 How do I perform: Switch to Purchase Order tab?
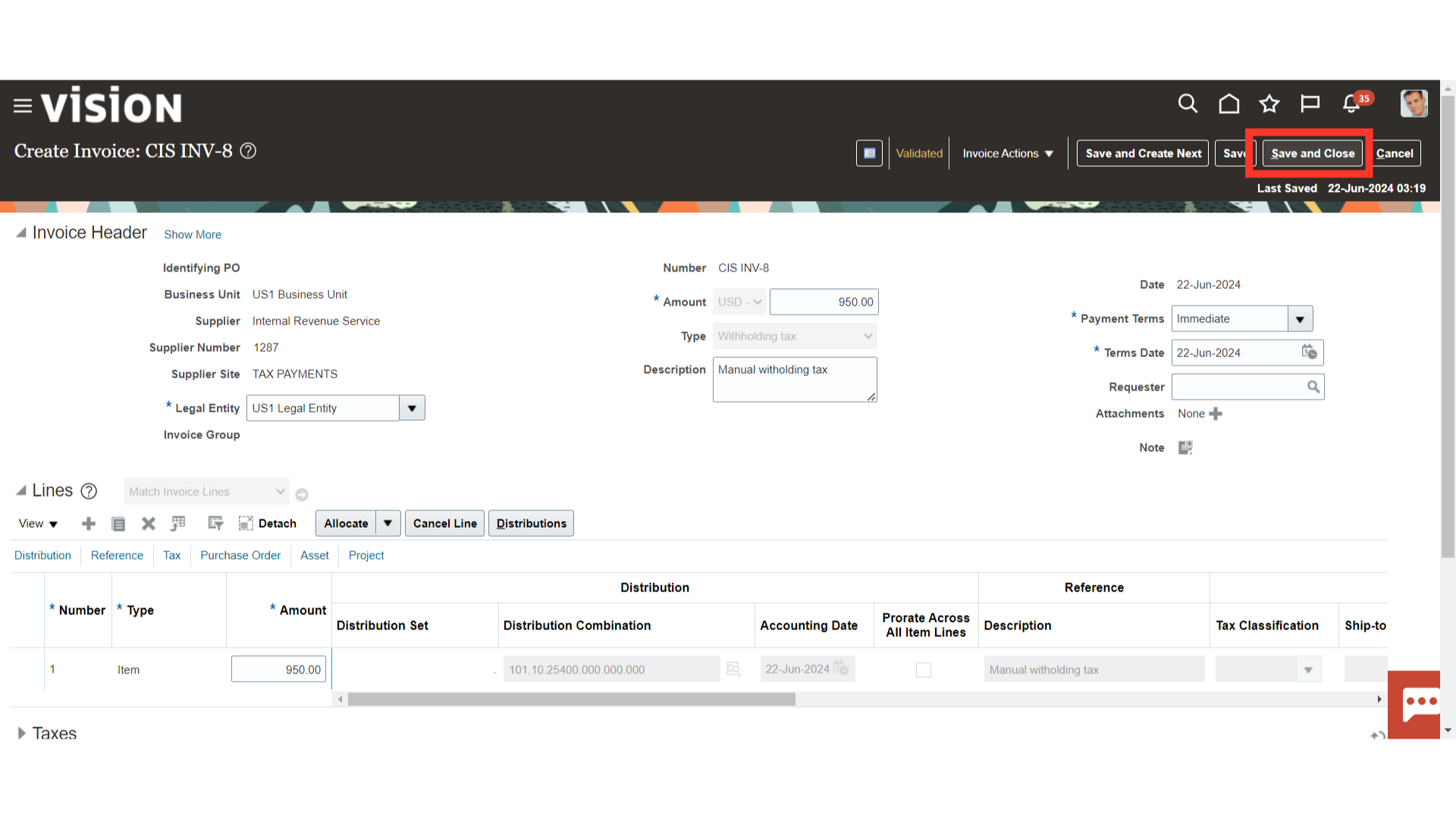click(x=240, y=555)
